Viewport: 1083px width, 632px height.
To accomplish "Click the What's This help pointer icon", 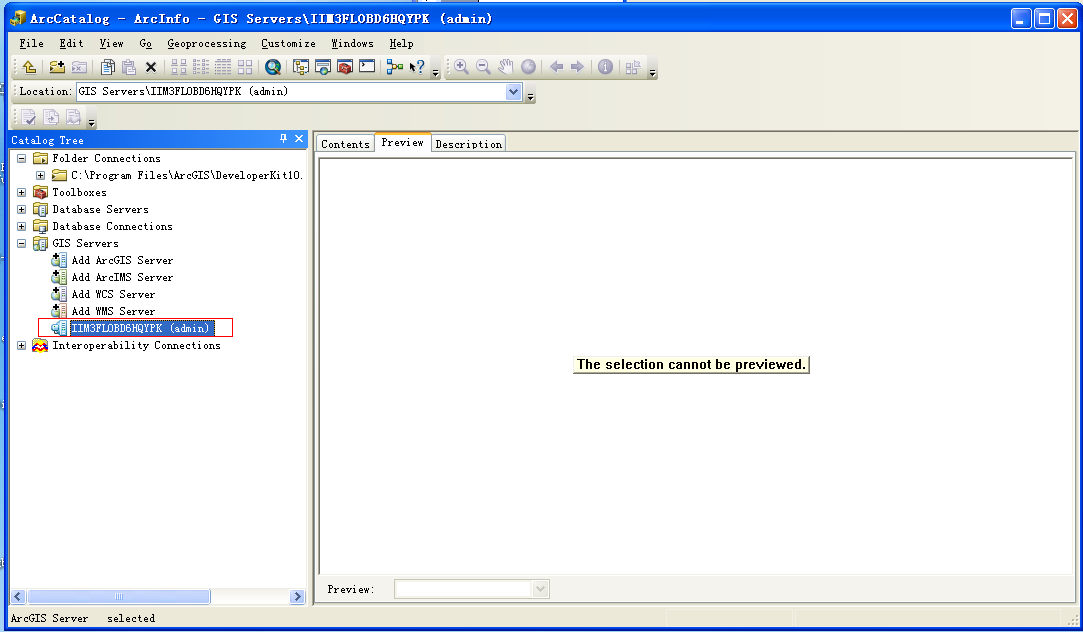I will click(416, 67).
